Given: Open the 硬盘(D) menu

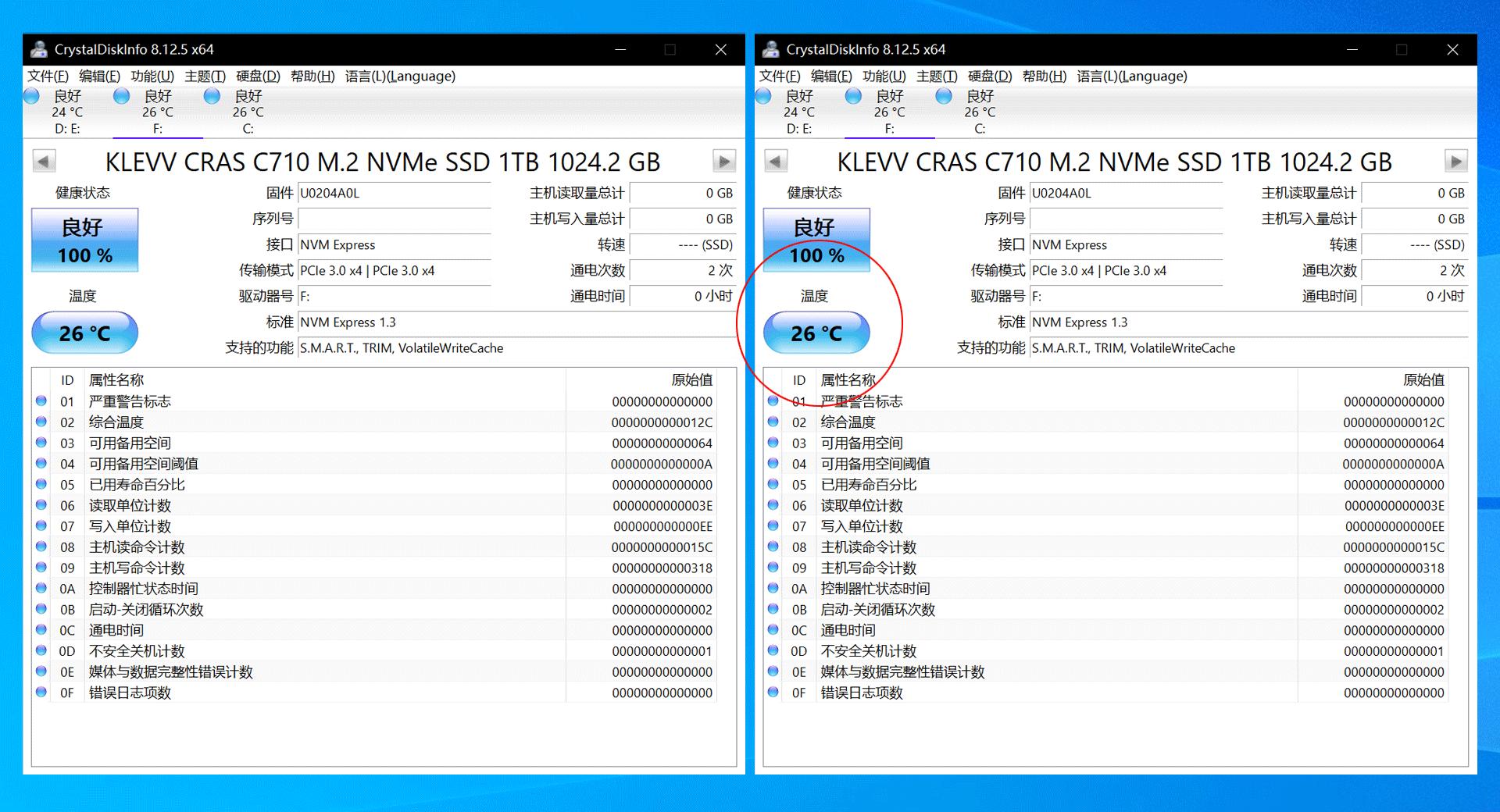Looking at the screenshot, I should [258, 76].
